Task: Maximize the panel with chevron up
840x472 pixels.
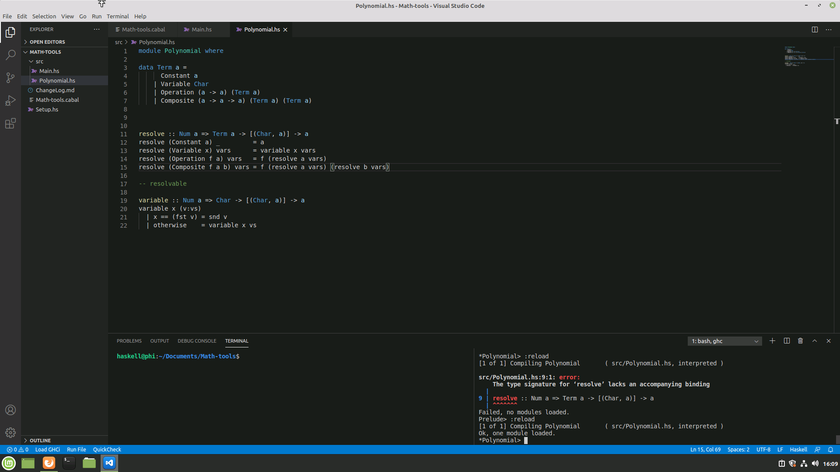Action: (x=814, y=341)
